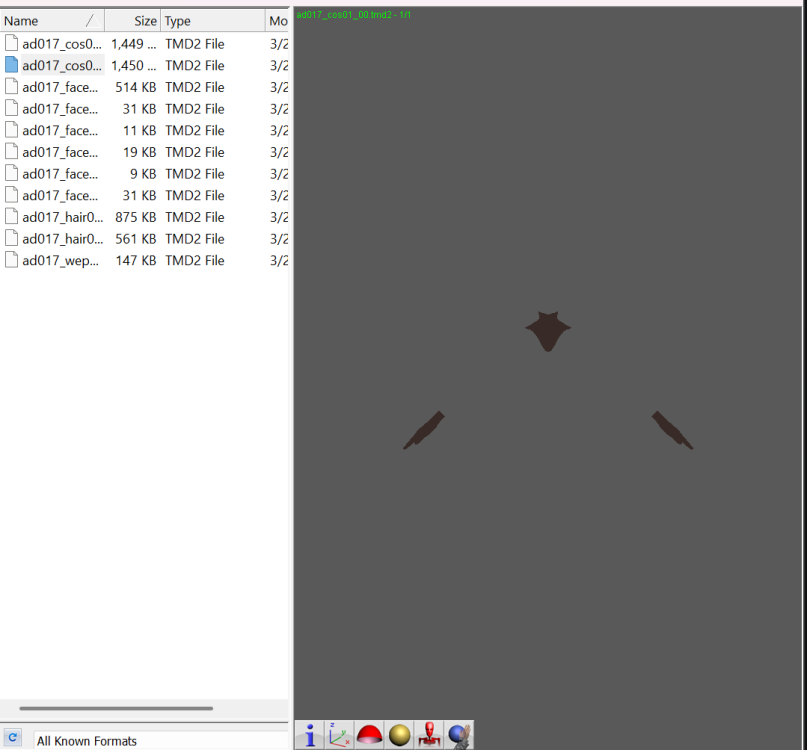Screen dimensions: 807x750
Task: Click the red skeleton figure icon
Action: pos(430,735)
